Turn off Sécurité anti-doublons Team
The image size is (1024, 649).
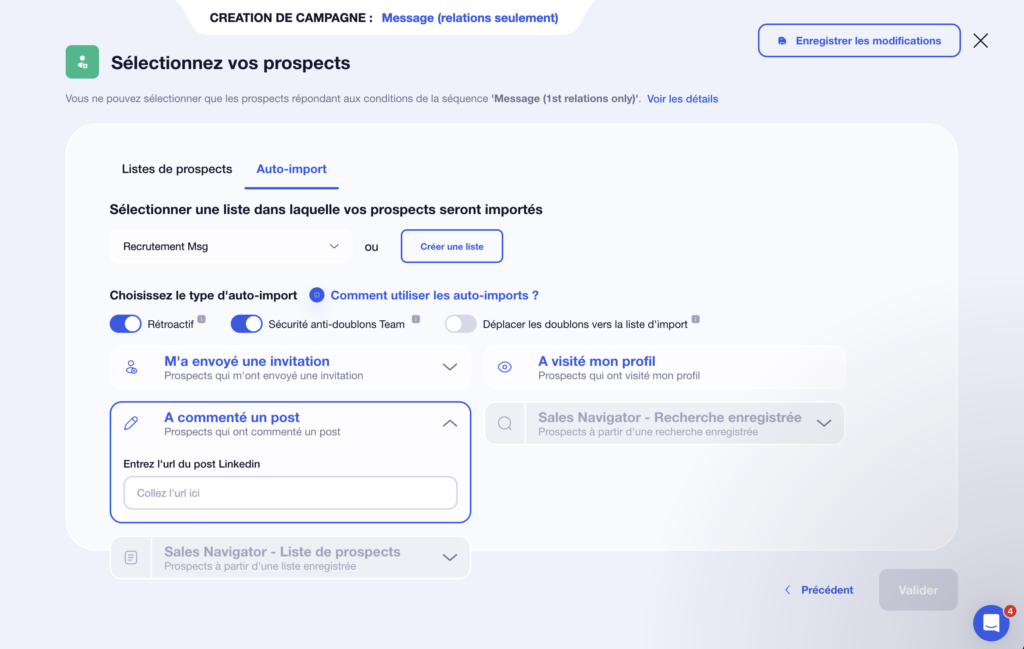coord(246,323)
